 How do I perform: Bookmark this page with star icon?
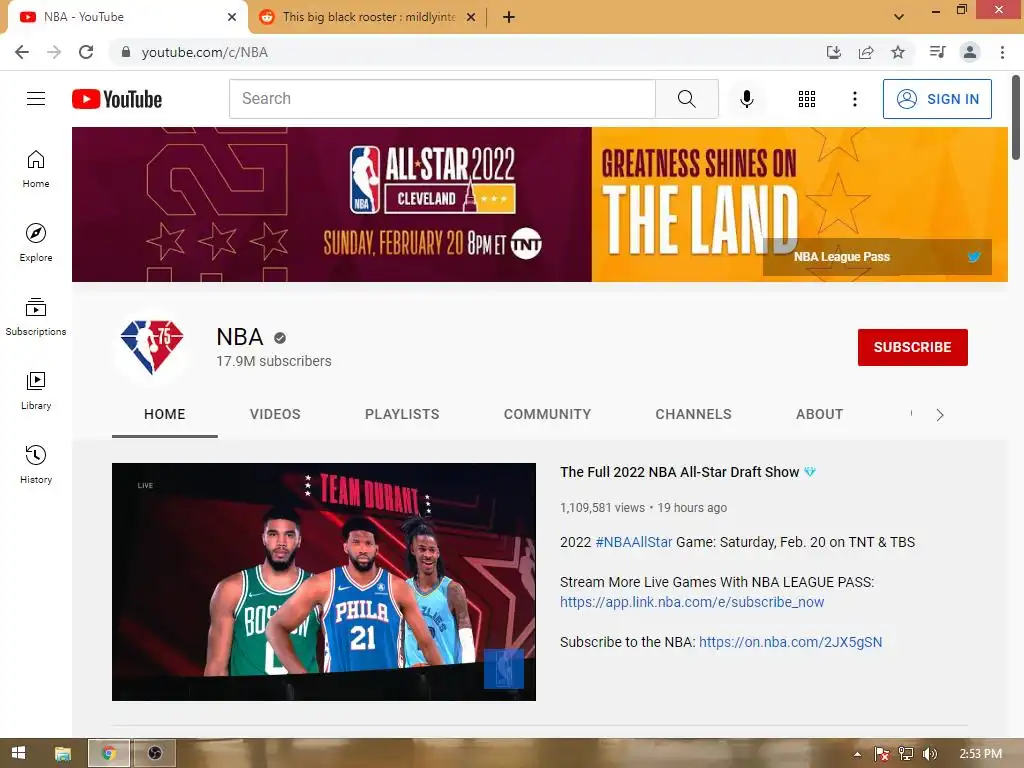click(x=898, y=52)
